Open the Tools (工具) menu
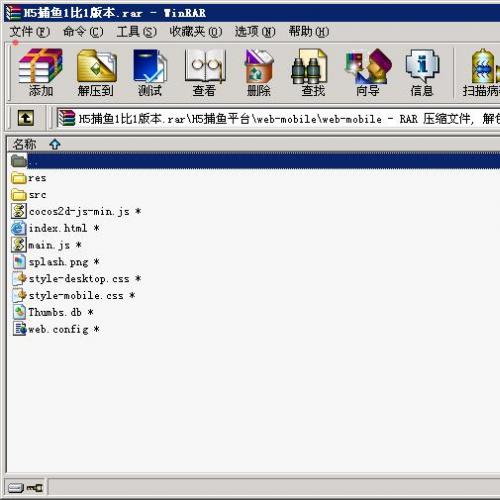The height and width of the screenshot is (500, 500). (137, 32)
